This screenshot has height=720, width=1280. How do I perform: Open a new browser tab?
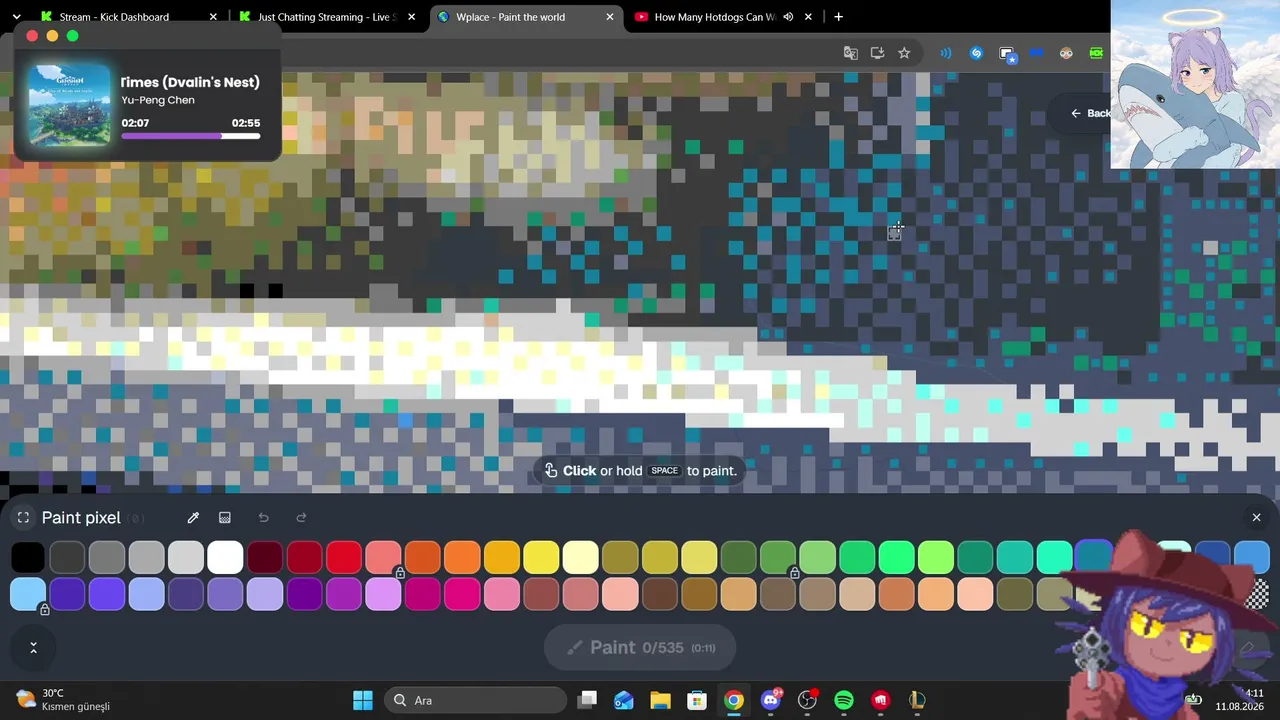click(x=838, y=17)
